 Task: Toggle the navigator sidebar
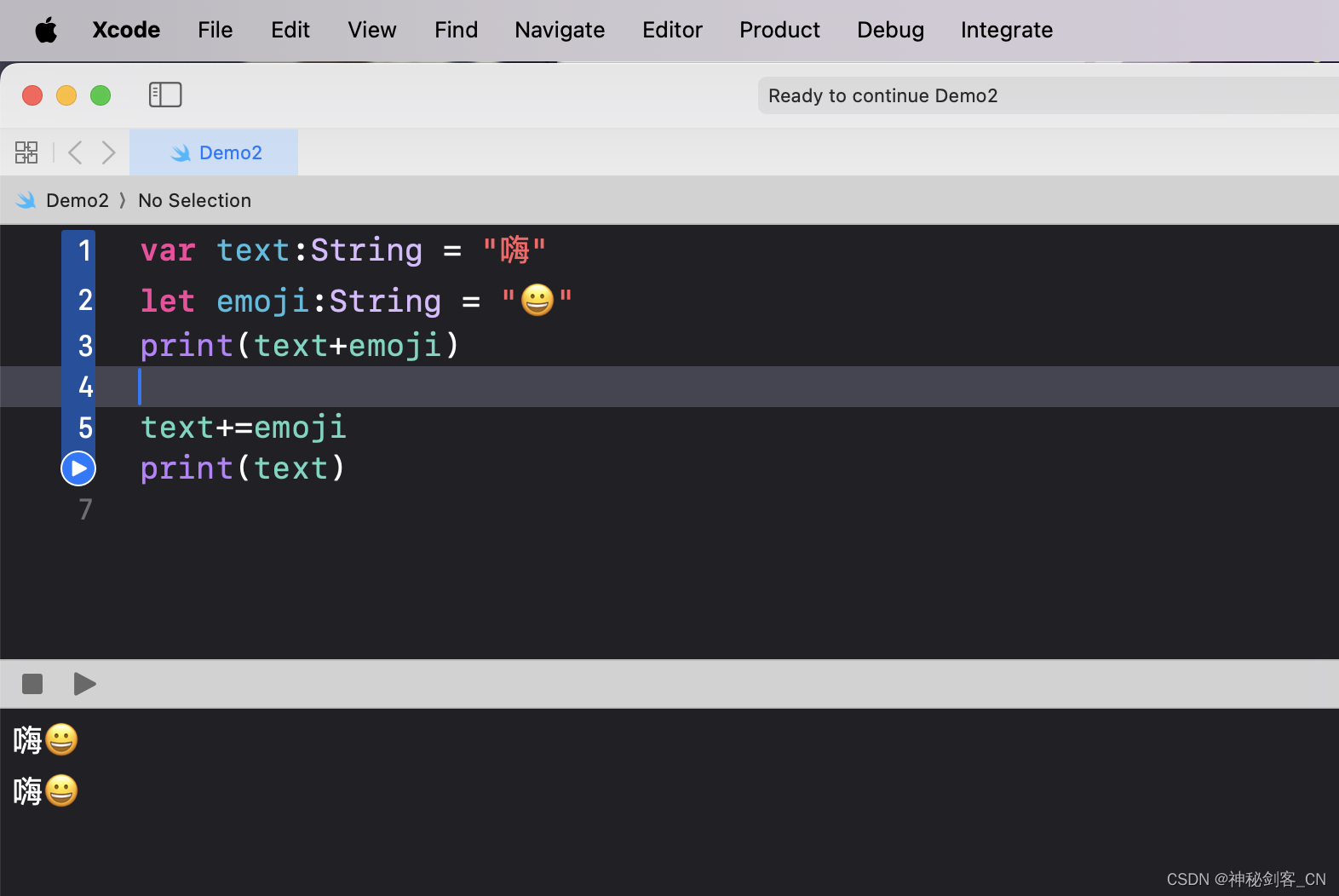point(165,95)
